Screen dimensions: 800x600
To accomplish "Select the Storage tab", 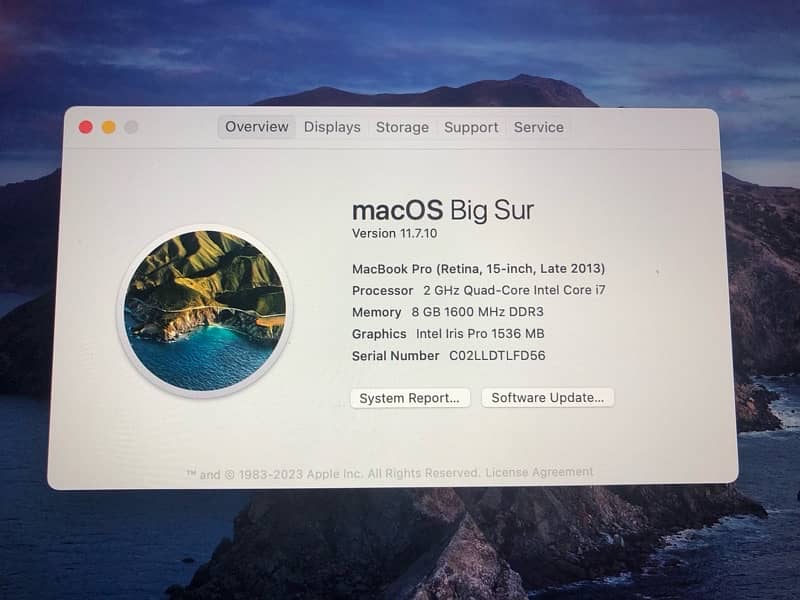I will pos(402,127).
